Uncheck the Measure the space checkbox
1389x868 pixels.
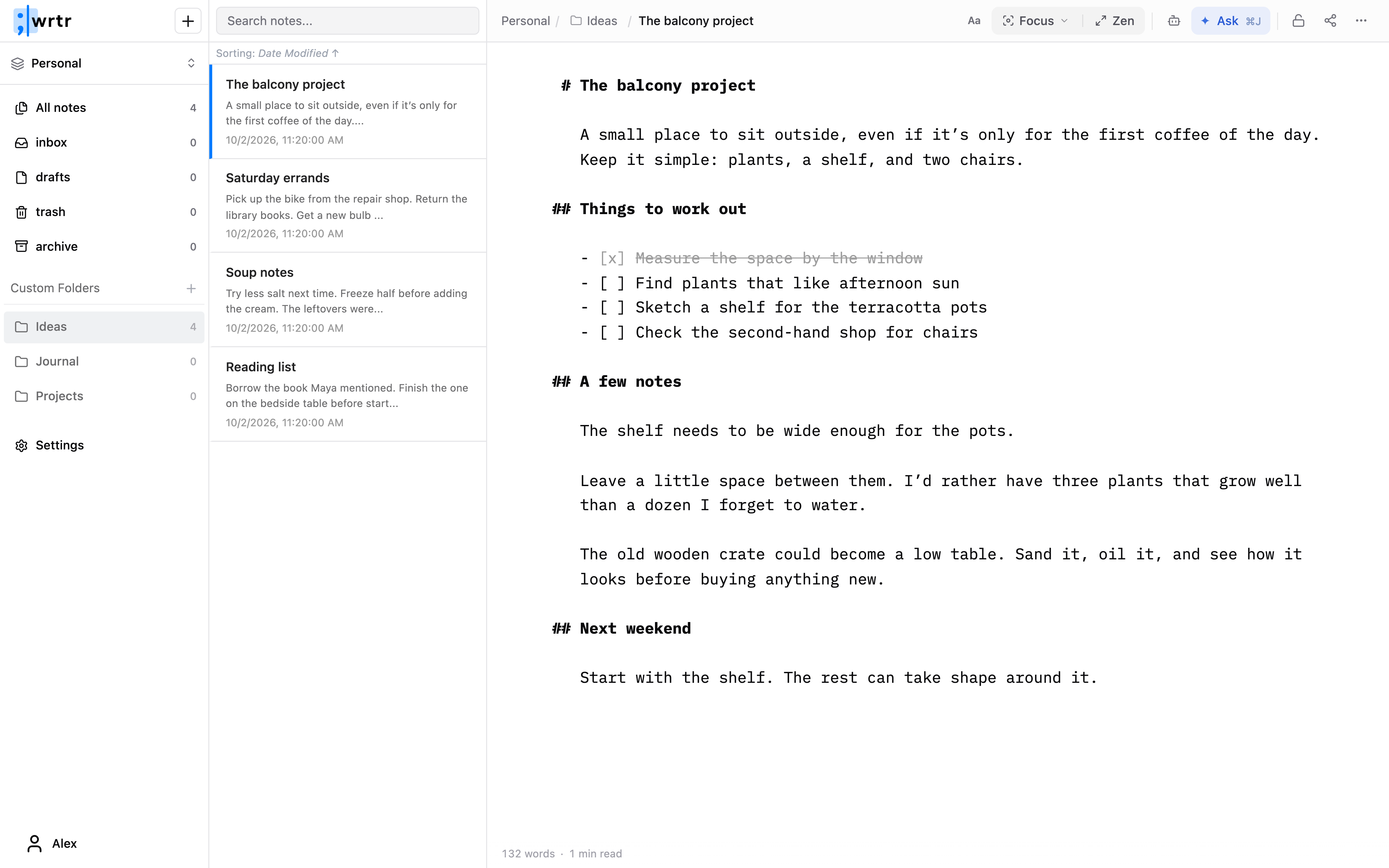(612, 258)
